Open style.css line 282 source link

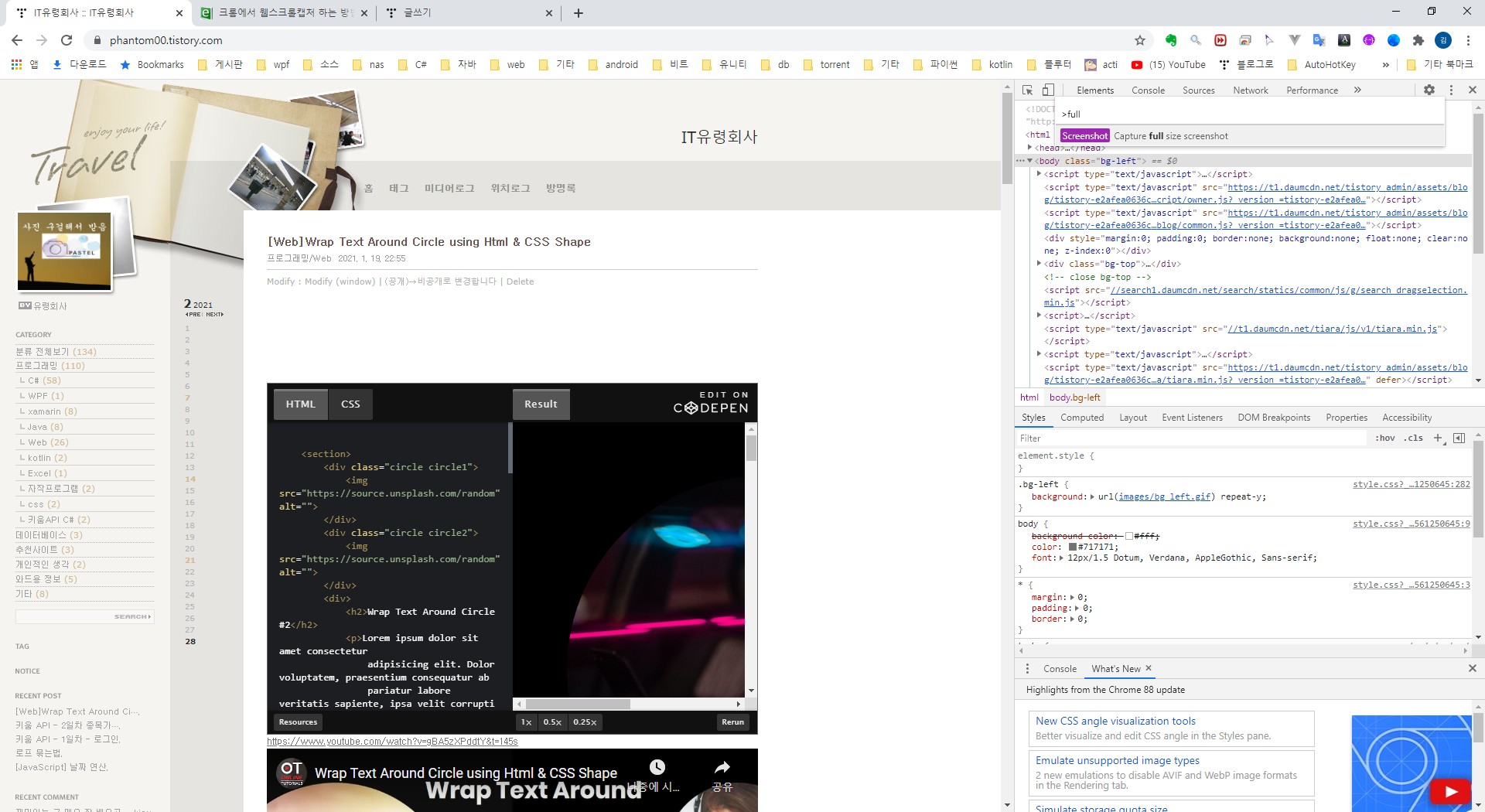tap(1412, 485)
